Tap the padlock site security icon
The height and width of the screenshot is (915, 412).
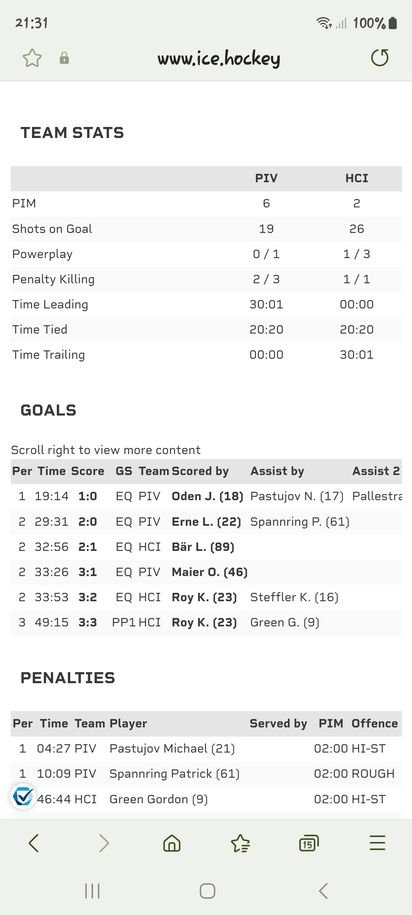(x=64, y=58)
